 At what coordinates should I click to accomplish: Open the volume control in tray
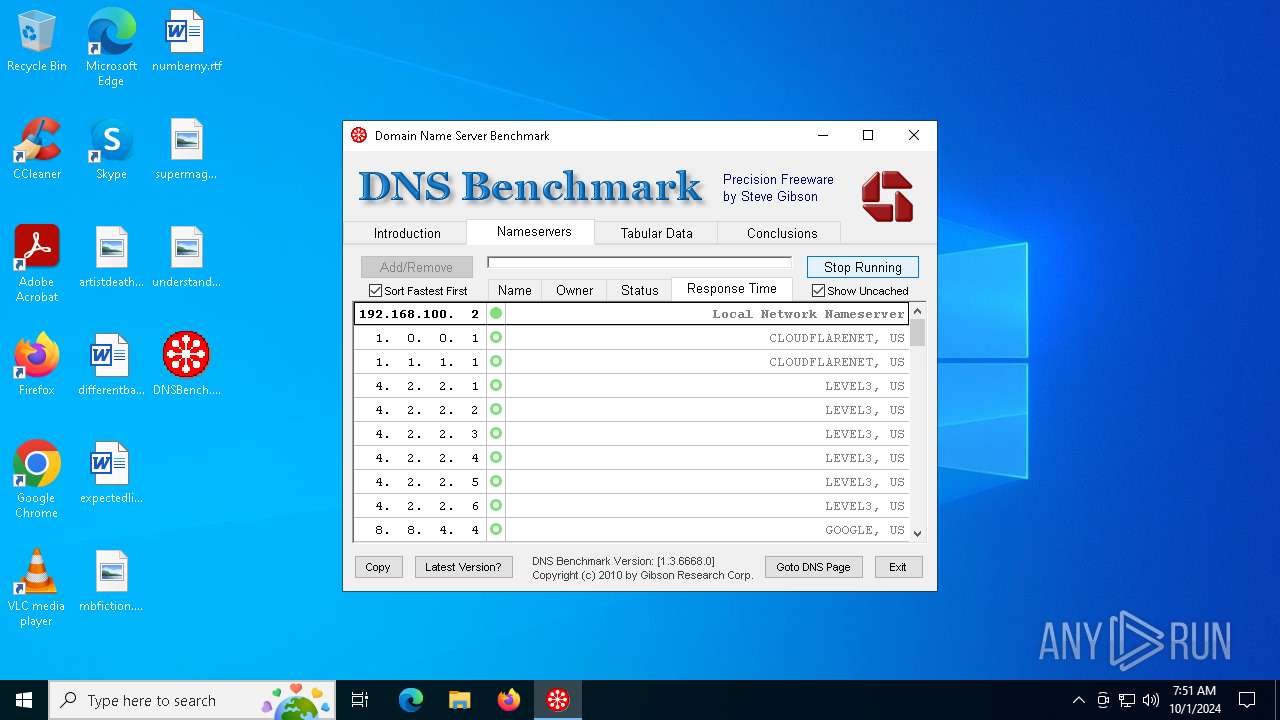1151,700
